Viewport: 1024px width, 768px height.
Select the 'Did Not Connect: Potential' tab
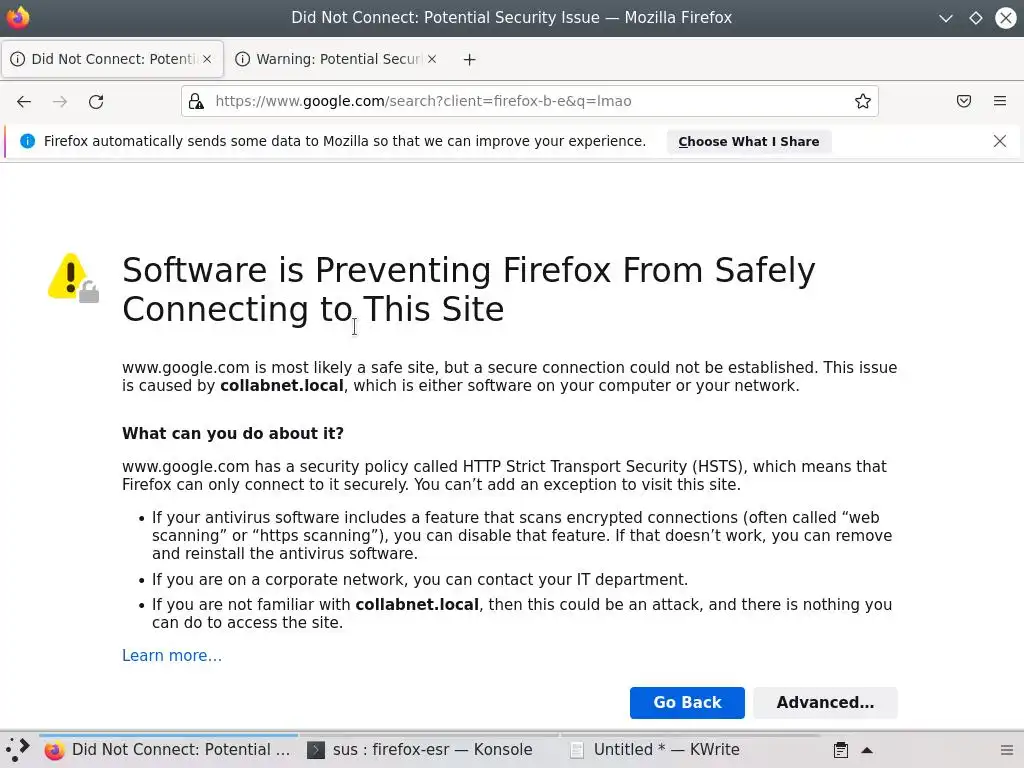[112, 59]
